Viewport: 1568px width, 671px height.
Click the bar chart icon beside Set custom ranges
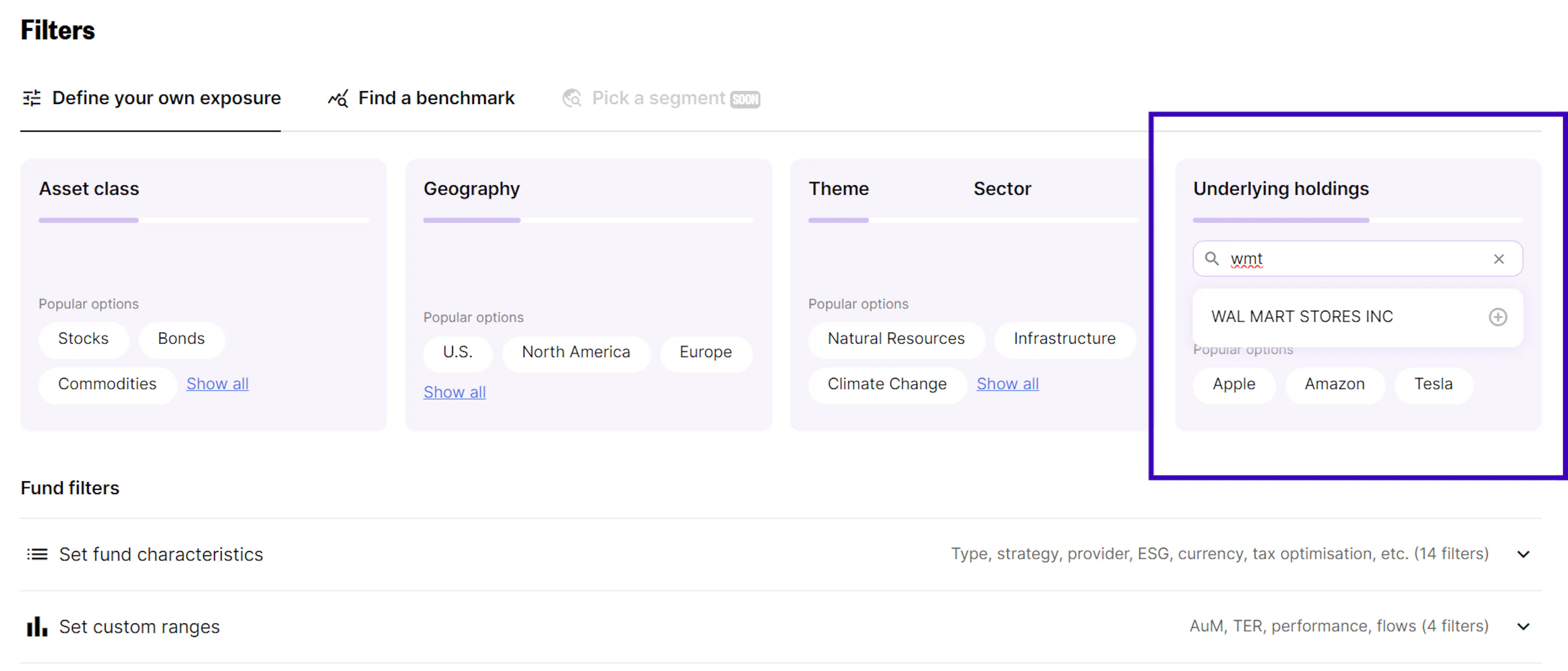coord(37,627)
